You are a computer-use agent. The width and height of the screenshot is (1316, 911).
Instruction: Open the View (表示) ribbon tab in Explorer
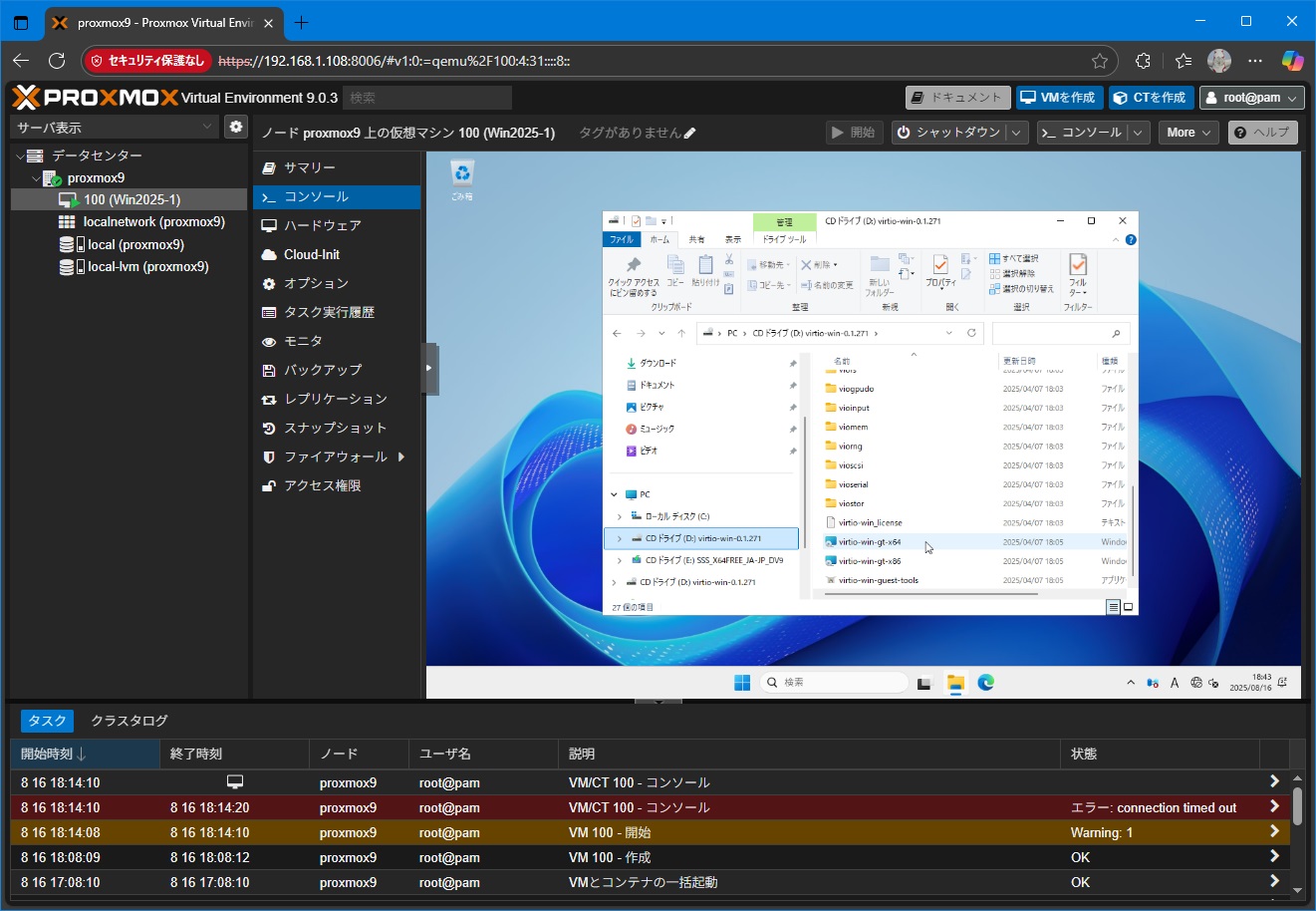click(x=733, y=239)
